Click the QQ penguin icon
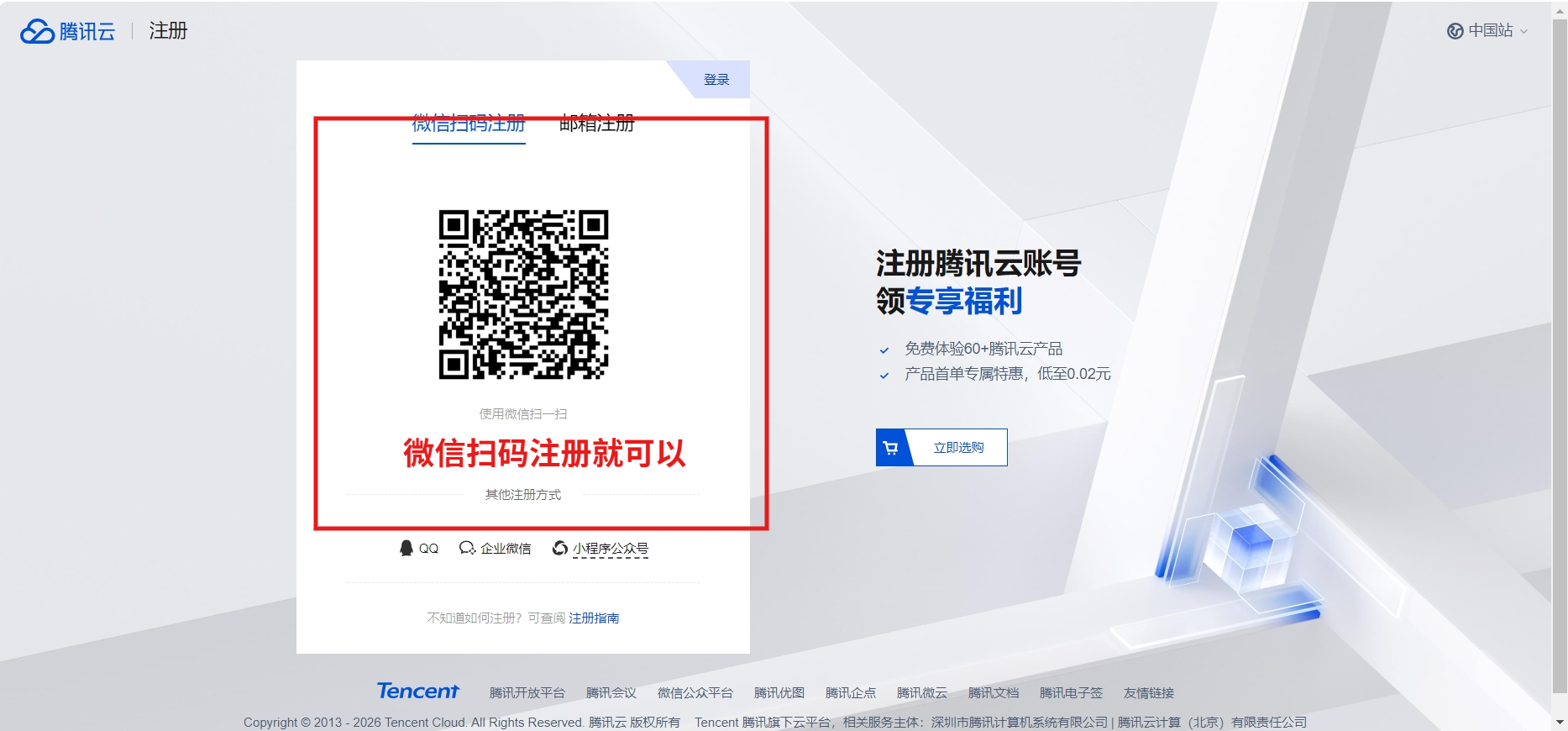This screenshot has height=731, width=1568. (x=406, y=549)
